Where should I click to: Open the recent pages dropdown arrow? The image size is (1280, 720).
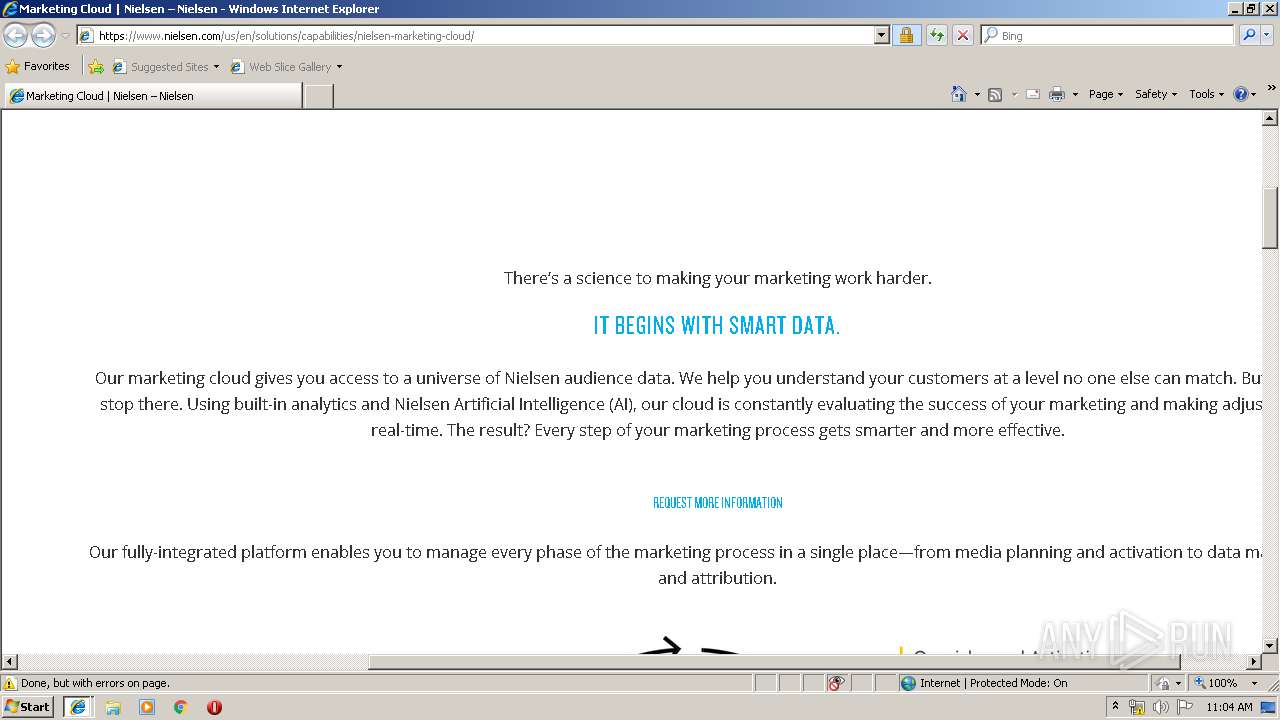(x=65, y=36)
